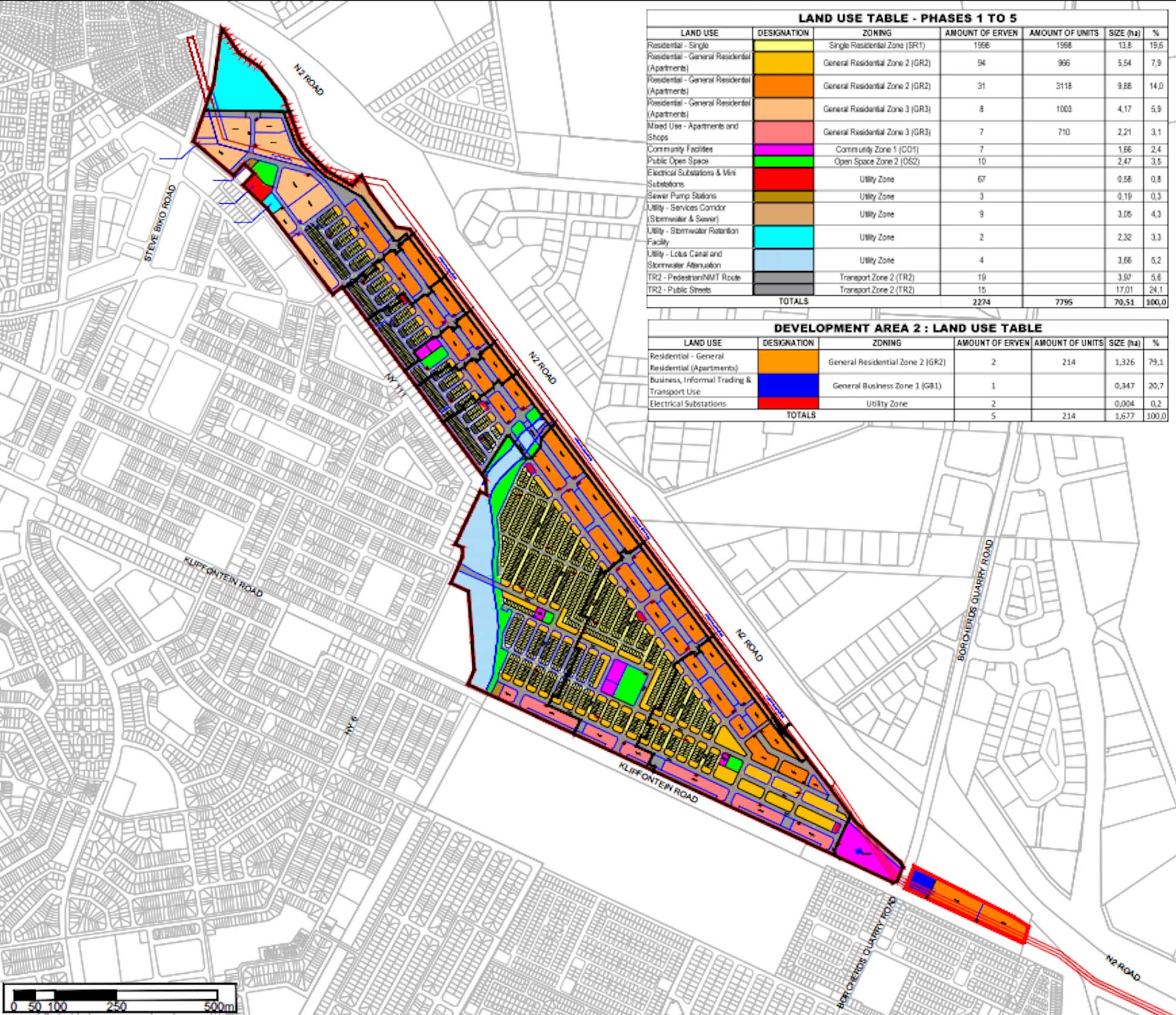The height and width of the screenshot is (1015, 1176).
Task: Click the '0,347' size value
Action: (1124, 386)
